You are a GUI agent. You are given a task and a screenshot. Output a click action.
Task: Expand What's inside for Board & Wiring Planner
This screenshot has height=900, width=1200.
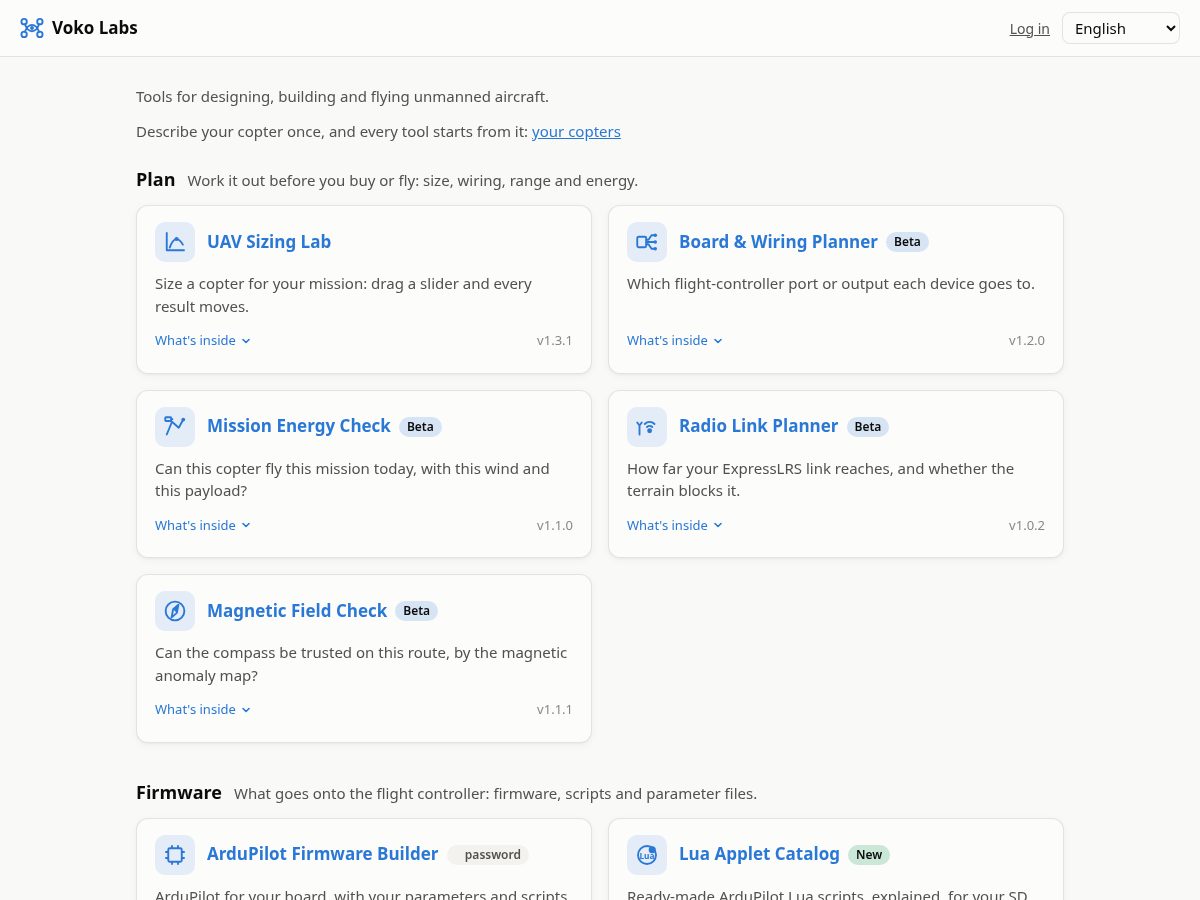coord(675,341)
